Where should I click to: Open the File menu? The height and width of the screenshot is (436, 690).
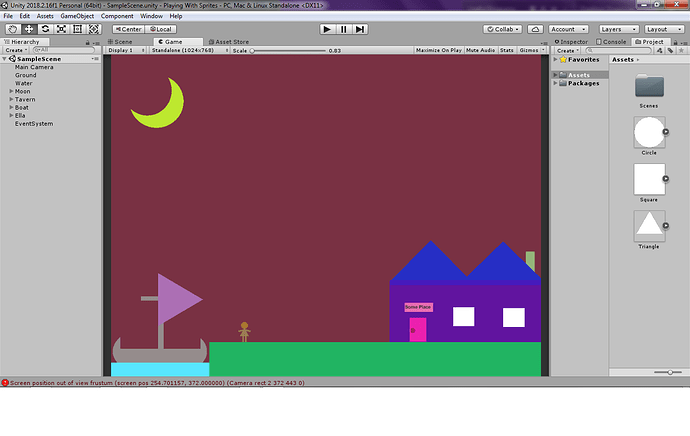[x=8, y=16]
